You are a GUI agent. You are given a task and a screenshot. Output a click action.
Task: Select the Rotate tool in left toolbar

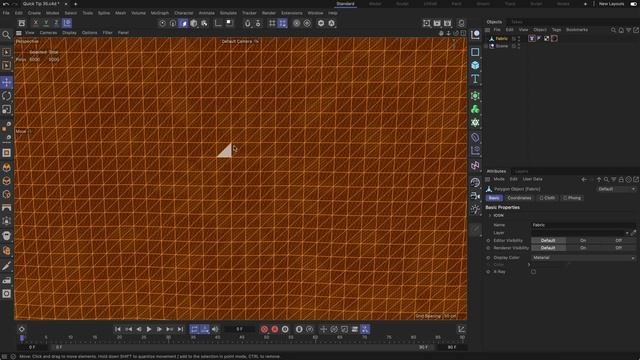pyautogui.click(x=7, y=96)
